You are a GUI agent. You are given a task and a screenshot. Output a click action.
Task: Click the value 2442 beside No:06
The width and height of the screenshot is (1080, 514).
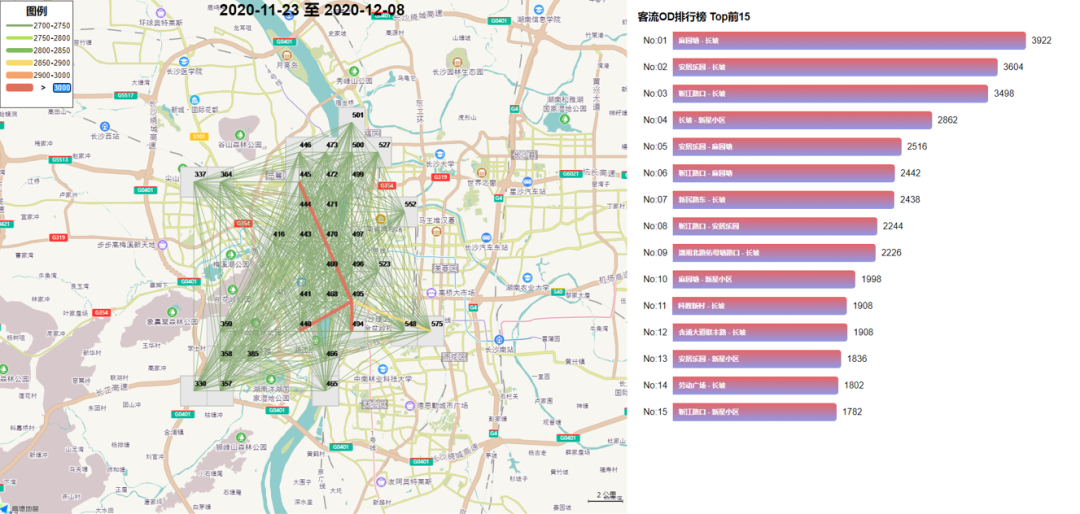click(910, 173)
